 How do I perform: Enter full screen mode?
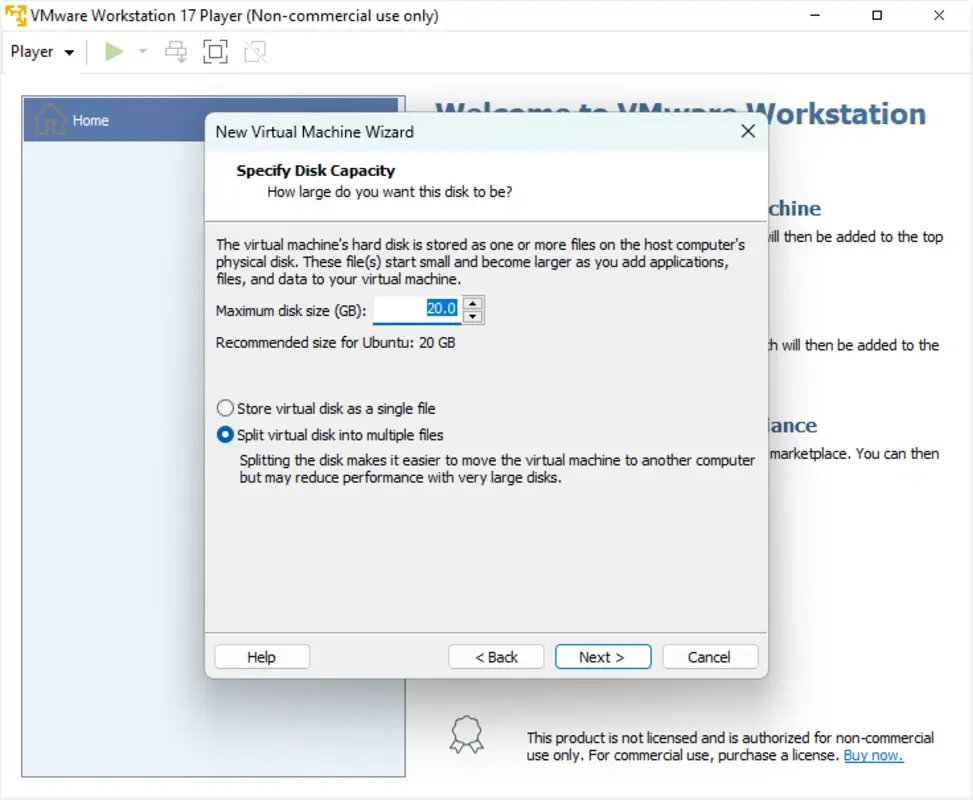tap(215, 51)
